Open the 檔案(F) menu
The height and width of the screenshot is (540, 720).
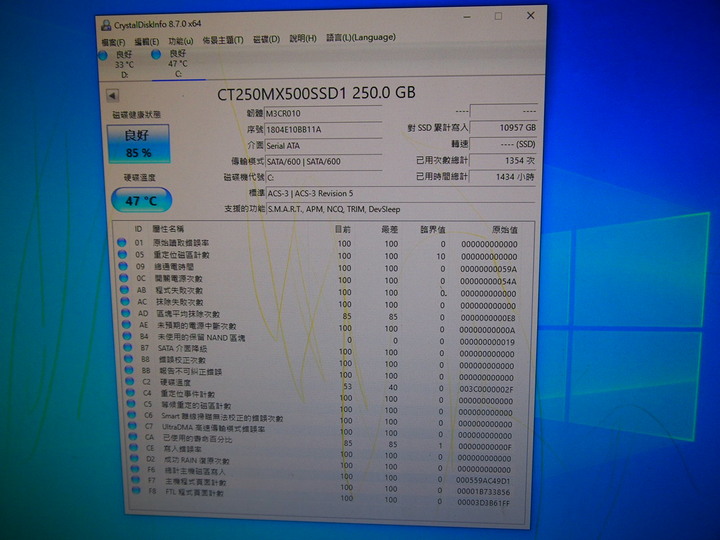click(x=113, y=42)
